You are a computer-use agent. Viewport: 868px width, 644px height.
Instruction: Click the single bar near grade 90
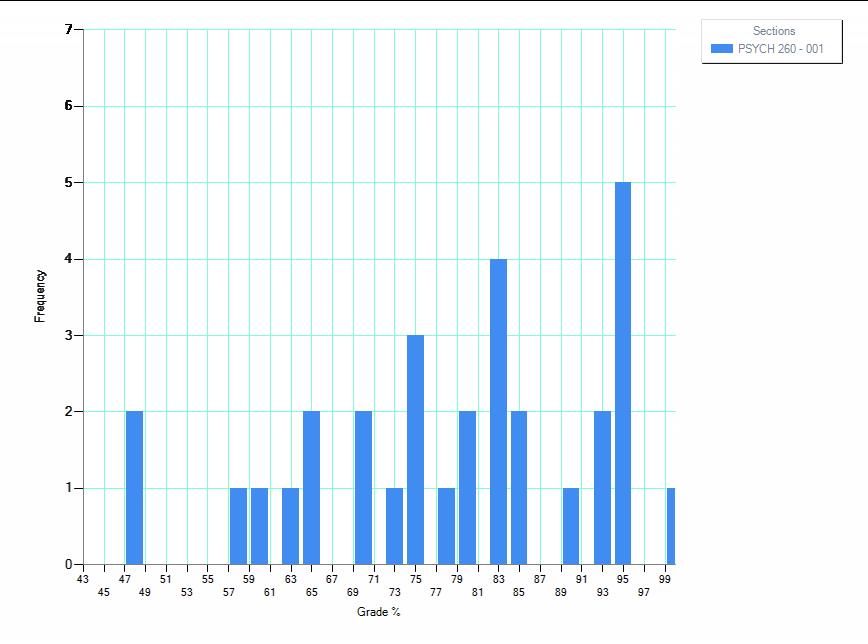(x=571, y=526)
